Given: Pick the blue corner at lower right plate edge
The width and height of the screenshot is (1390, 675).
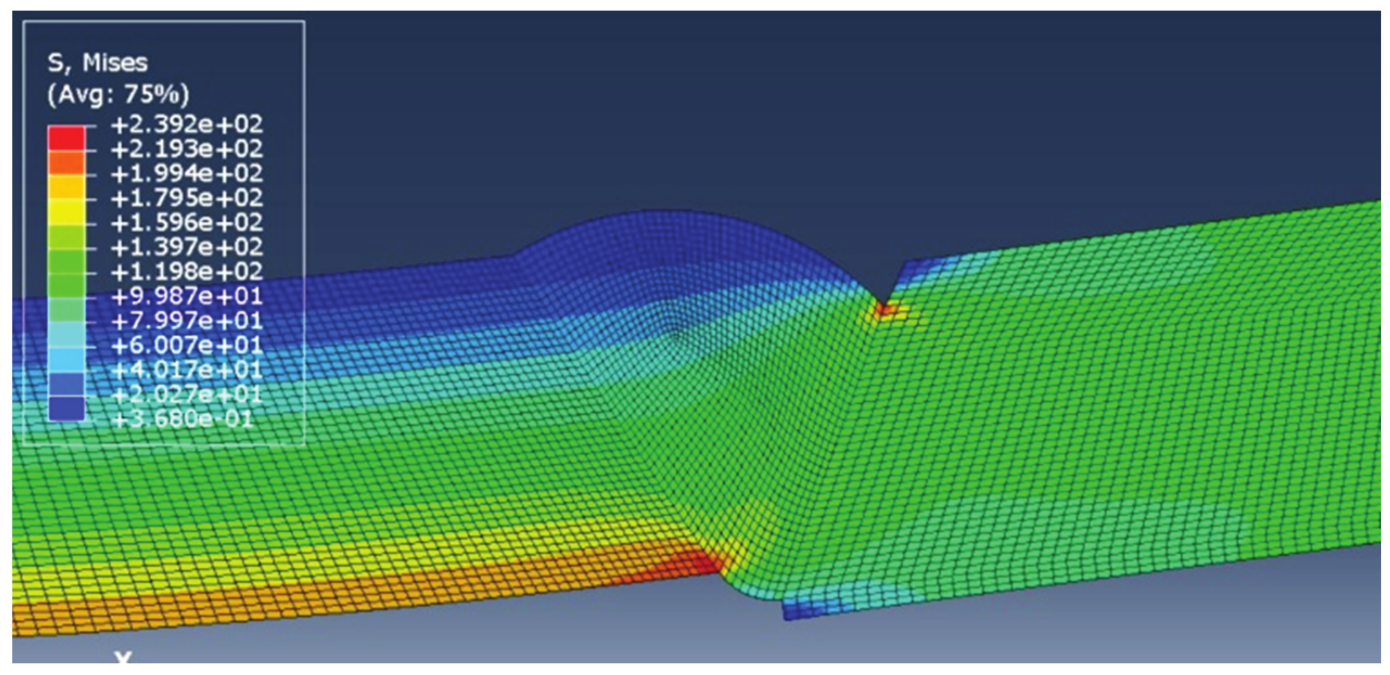Looking at the screenshot, I should click(x=795, y=607).
